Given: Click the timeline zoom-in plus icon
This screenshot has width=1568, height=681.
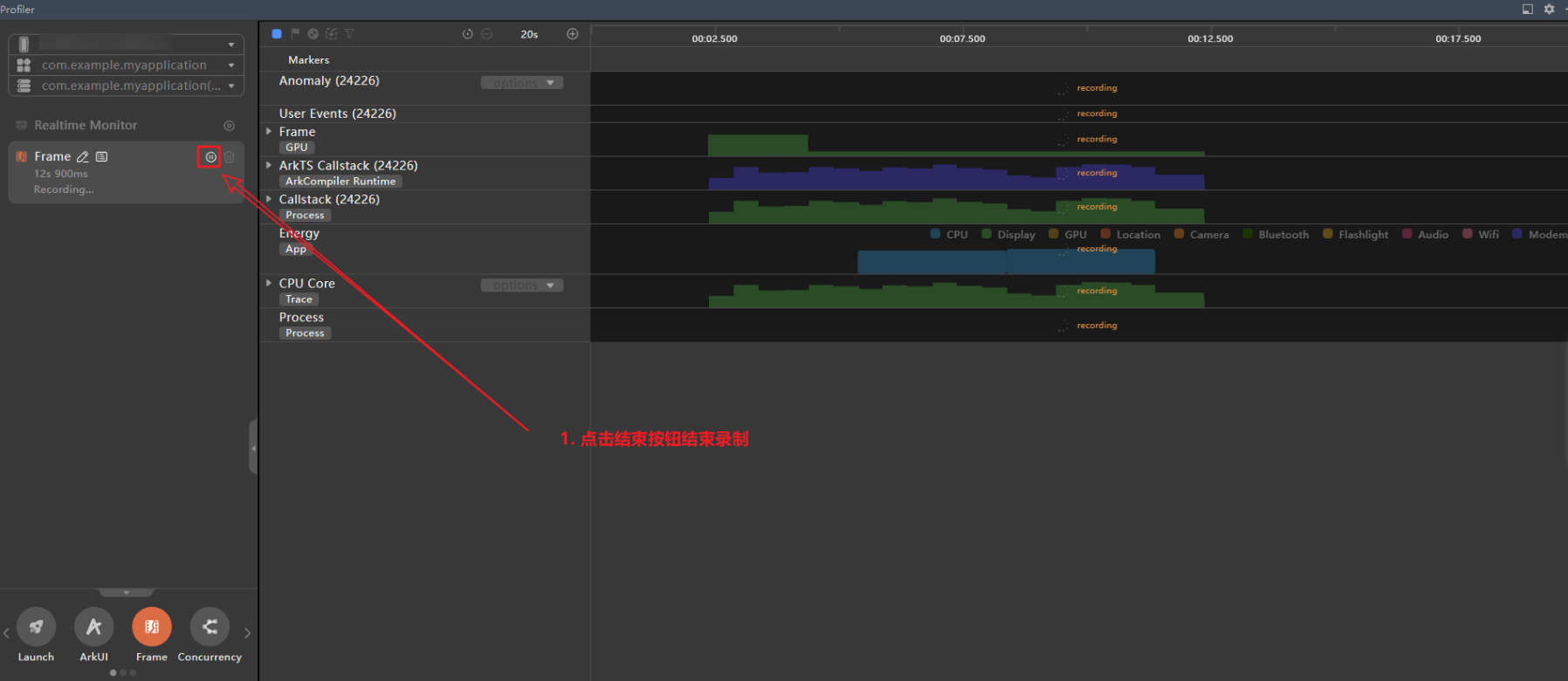Looking at the screenshot, I should point(573,34).
